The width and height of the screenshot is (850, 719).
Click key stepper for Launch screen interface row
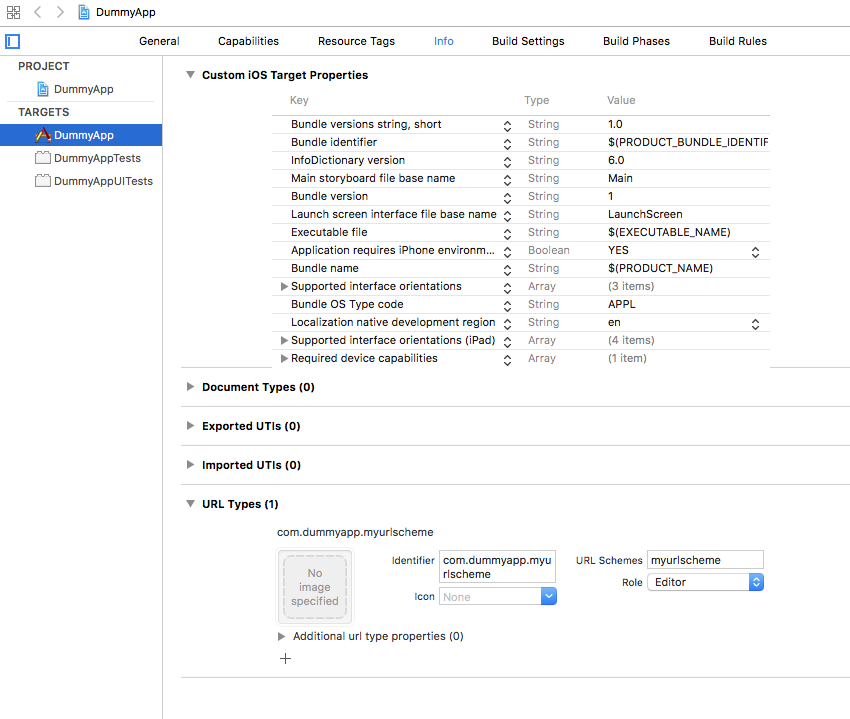click(x=507, y=216)
